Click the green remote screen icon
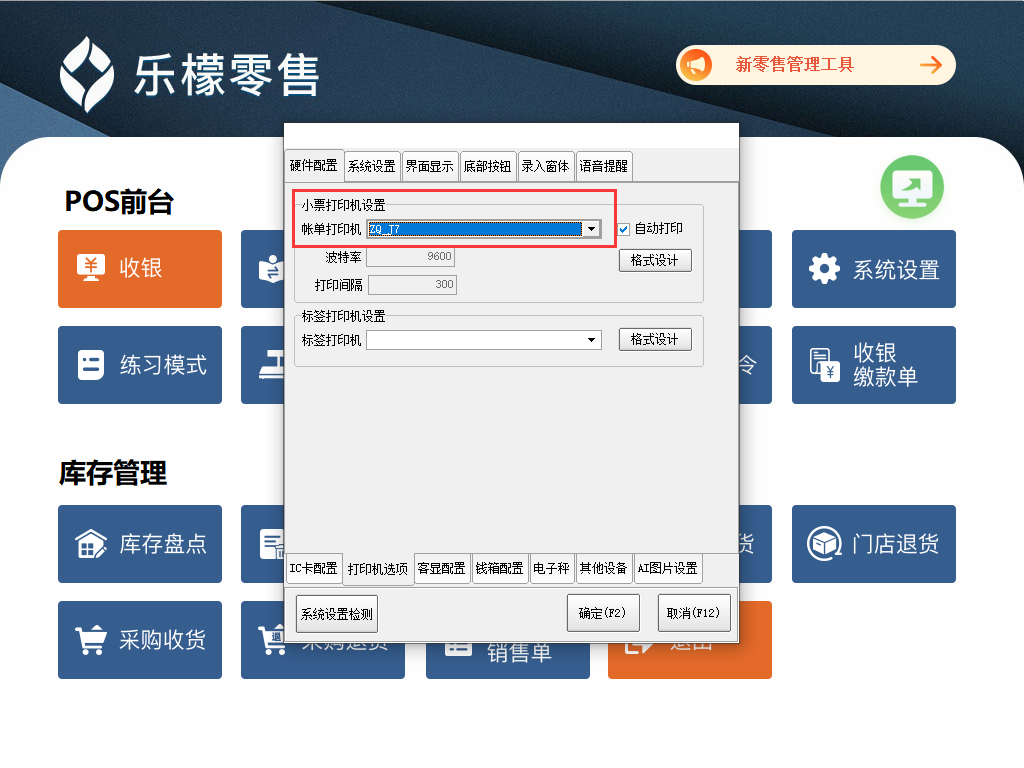The width and height of the screenshot is (1024, 768). (912, 187)
